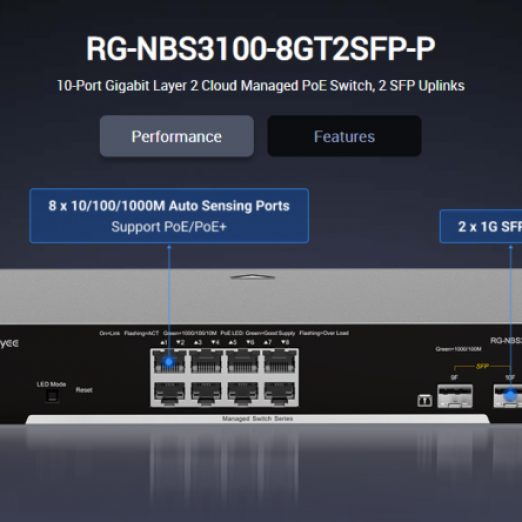Click the RG-NBS3100-8GT2SFP-P title
522x522 pixels.
pos(261,49)
